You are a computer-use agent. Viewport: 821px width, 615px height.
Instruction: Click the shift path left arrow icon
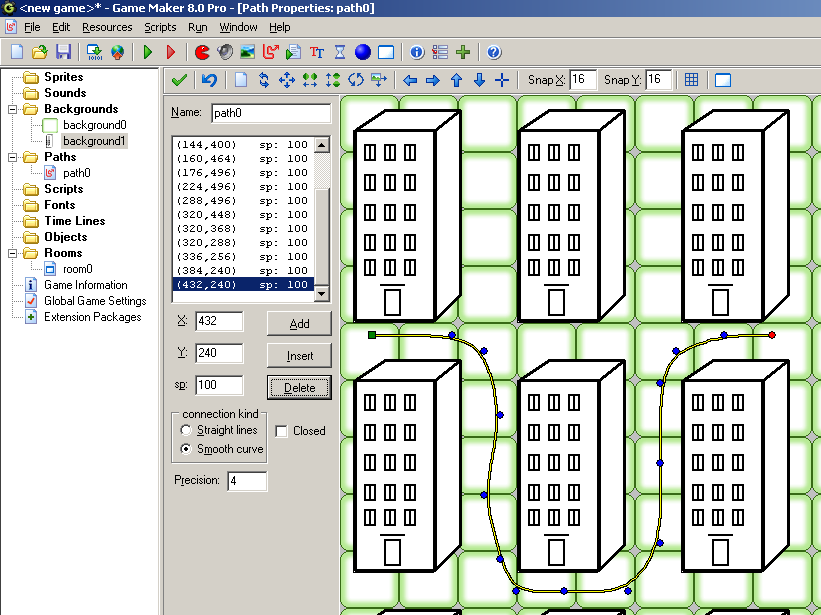click(410, 80)
